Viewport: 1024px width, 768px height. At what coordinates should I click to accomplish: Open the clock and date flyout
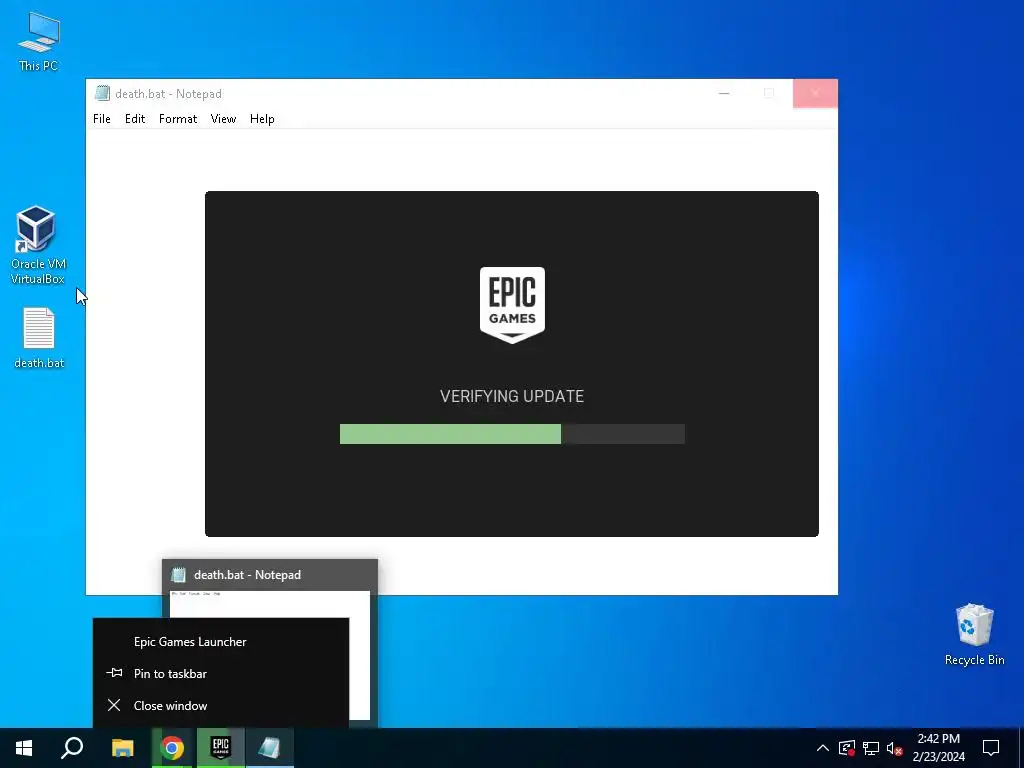938,748
